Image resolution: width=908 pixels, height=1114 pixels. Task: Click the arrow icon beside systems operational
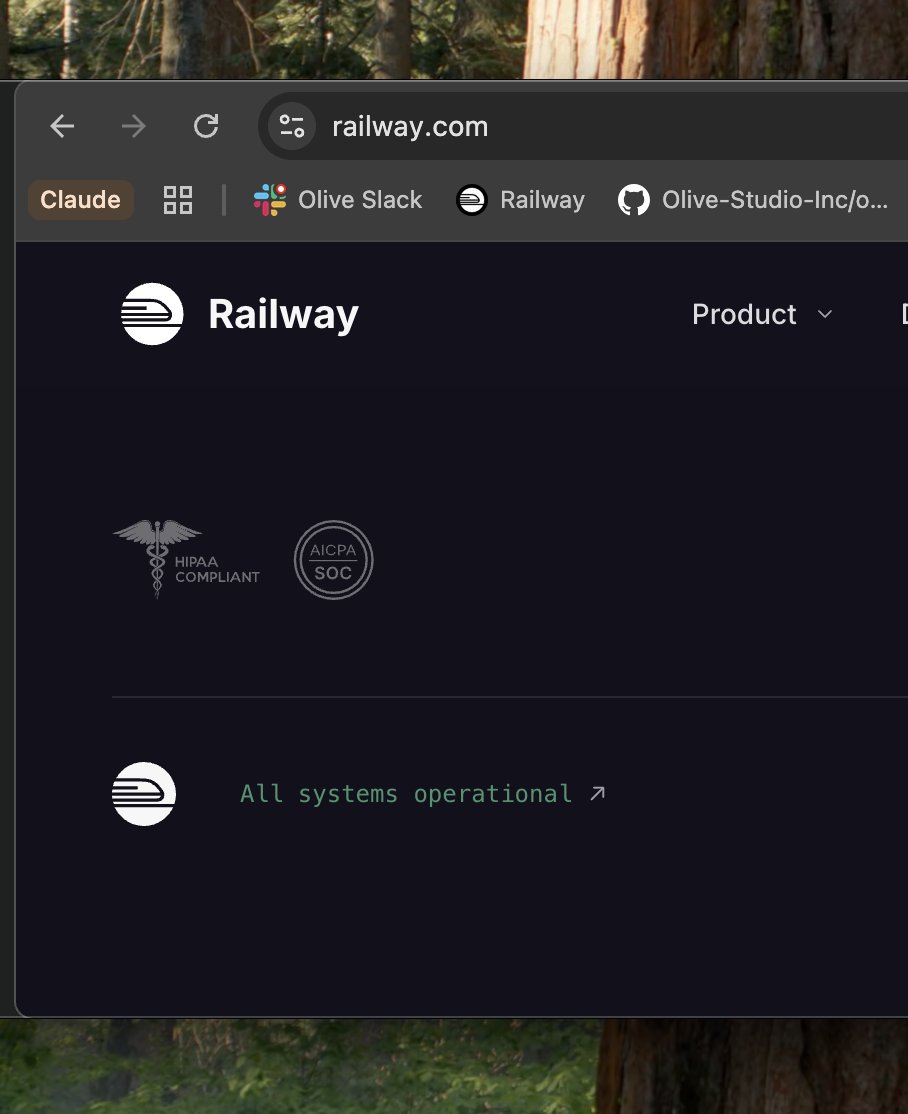(x=598, y=794)
